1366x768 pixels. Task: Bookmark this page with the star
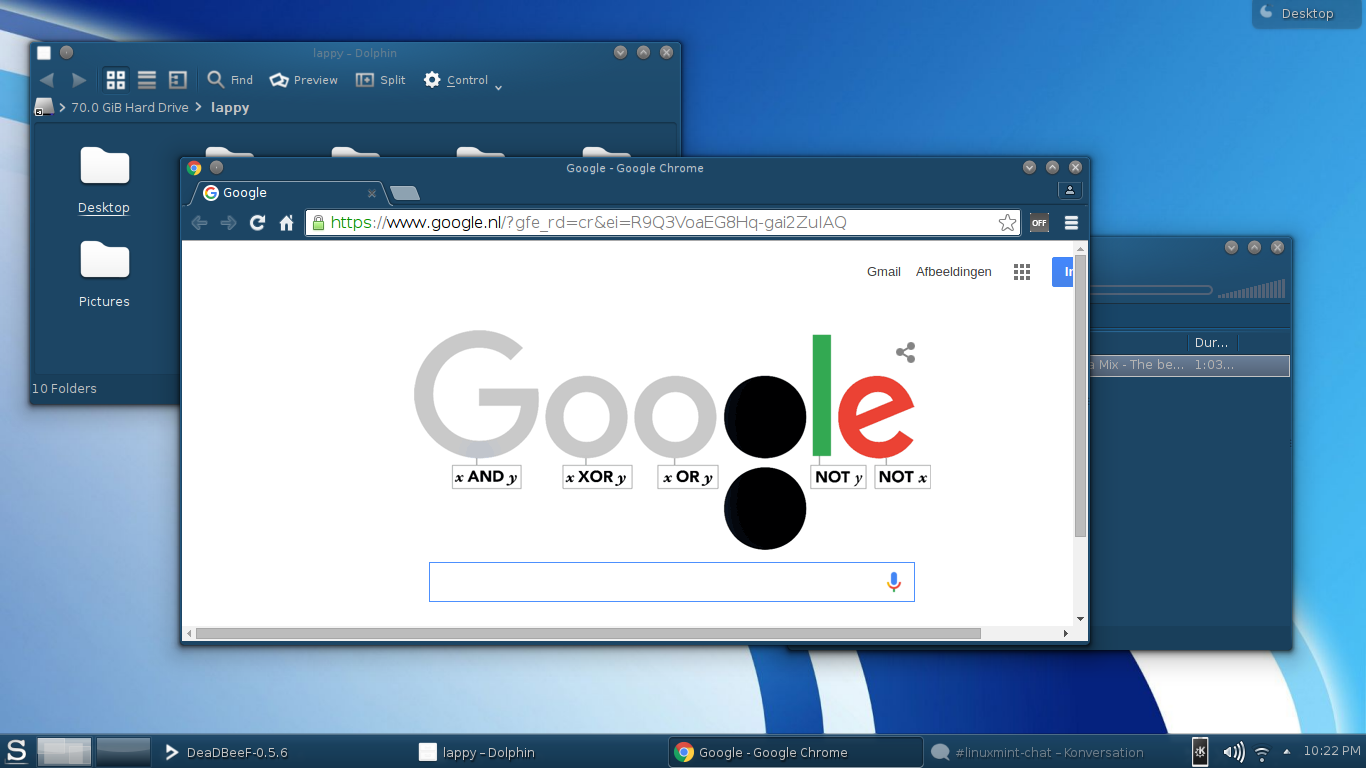point(1007,223)
